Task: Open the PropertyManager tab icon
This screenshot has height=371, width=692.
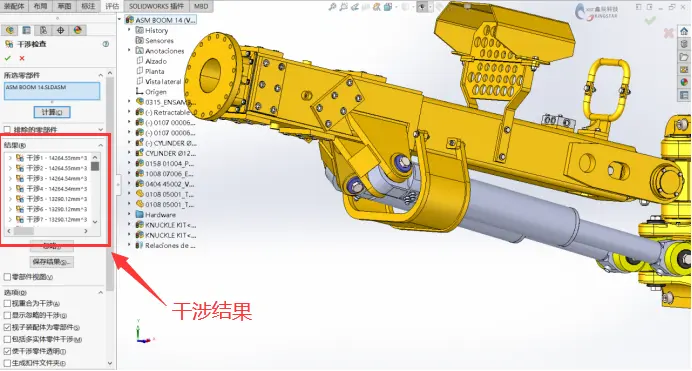Action: tap(26, 30)
